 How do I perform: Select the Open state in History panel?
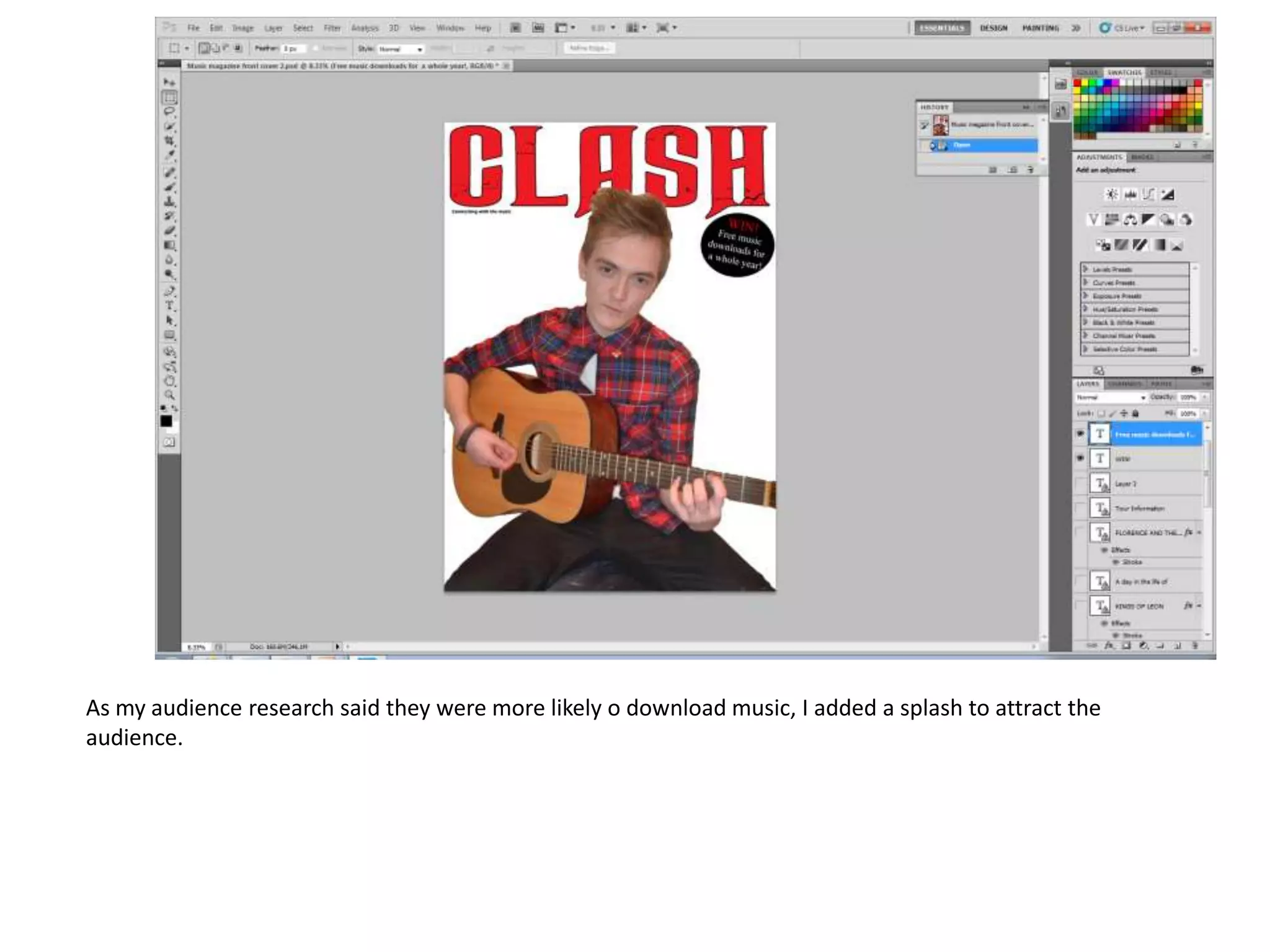tap(980, 146)
